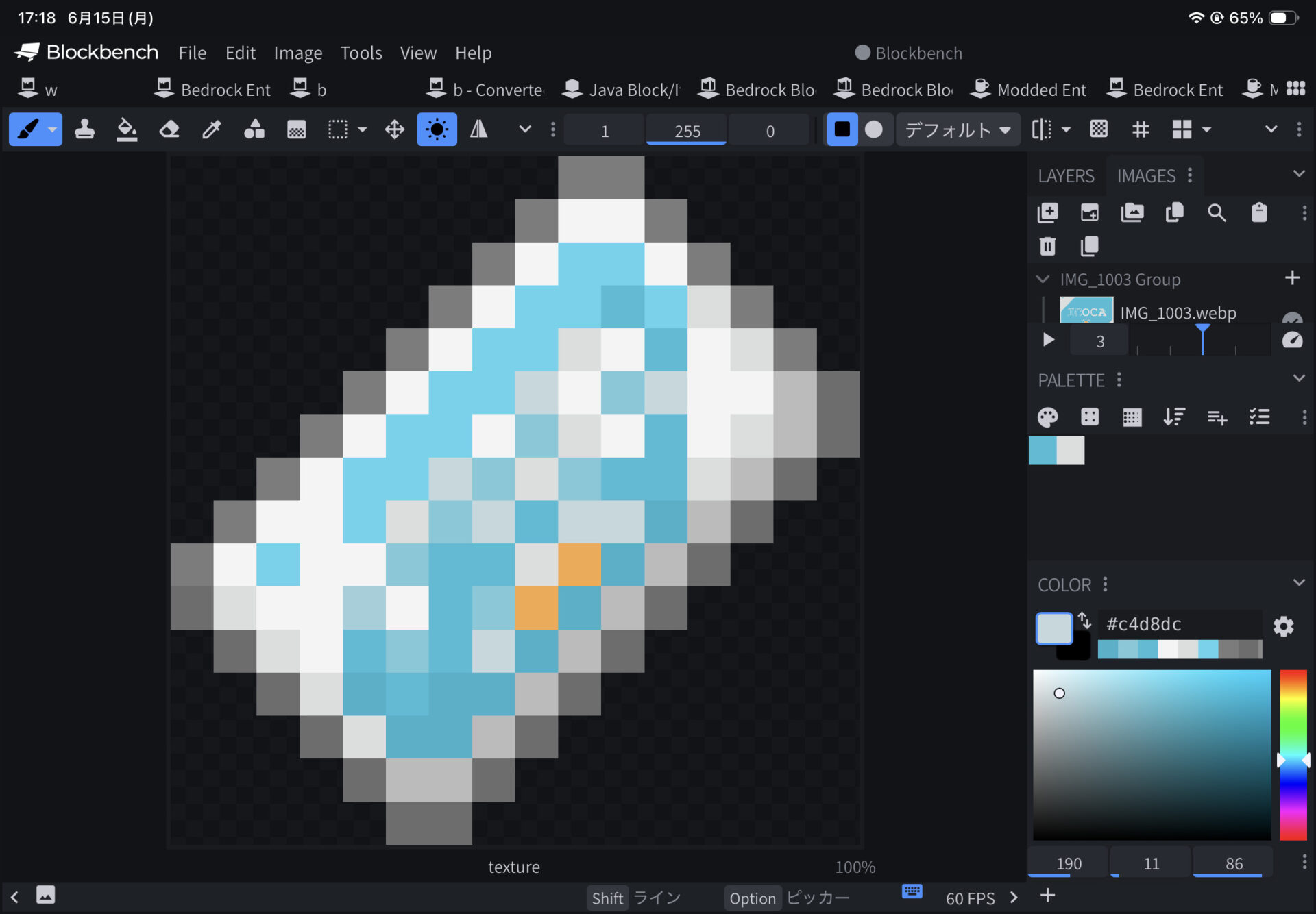The width and height of the screenshot is (1316, 914).
Task: Select the Color Picker eyedropper tool
Action: pyautogui.click(x=212, y=129)
